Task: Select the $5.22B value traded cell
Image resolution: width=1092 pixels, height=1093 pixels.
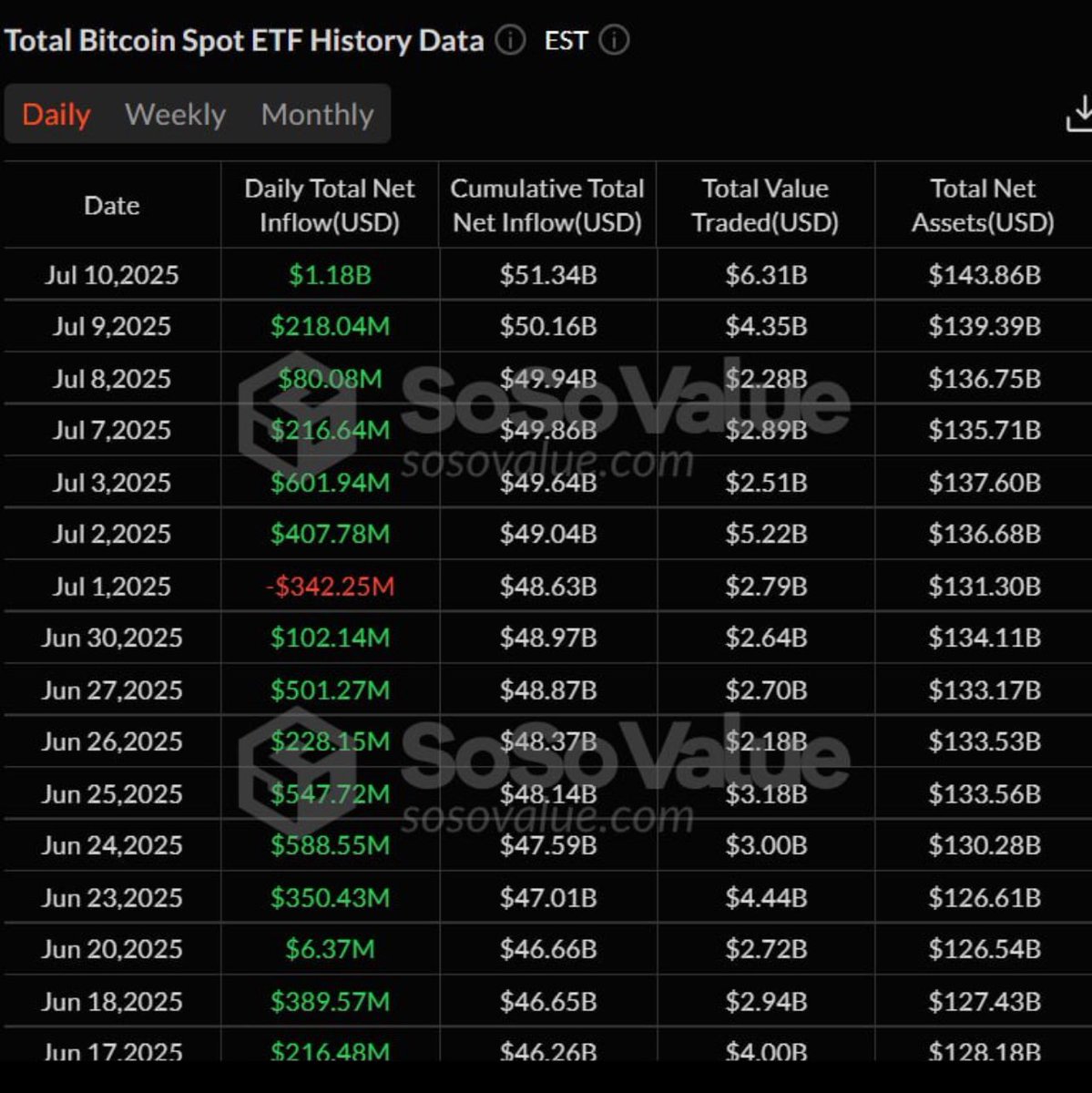Action: [x=766, y=534]
